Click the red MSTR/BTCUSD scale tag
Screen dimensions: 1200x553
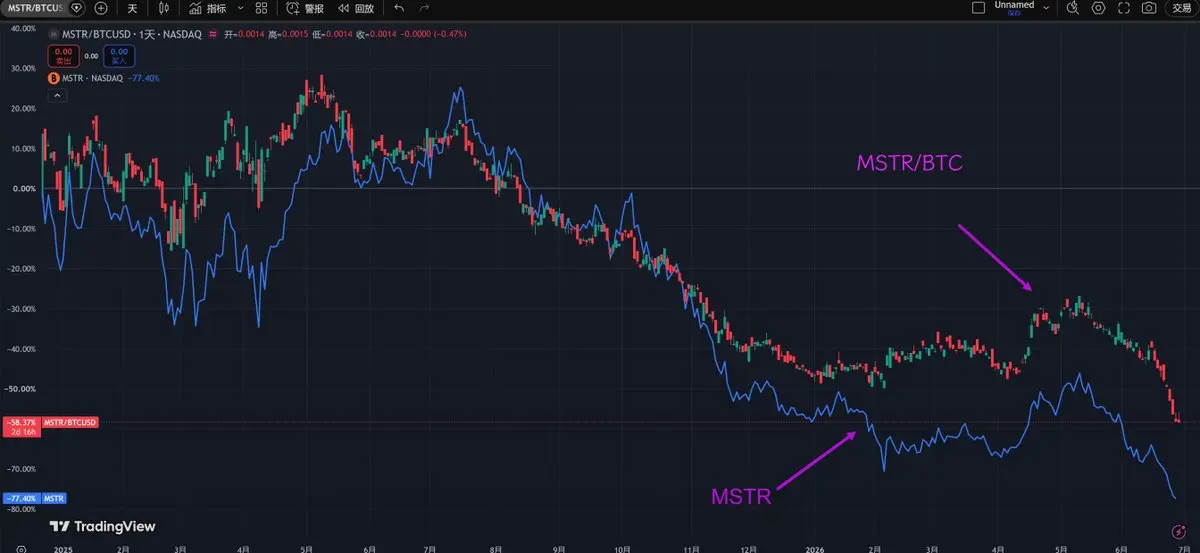69,423
